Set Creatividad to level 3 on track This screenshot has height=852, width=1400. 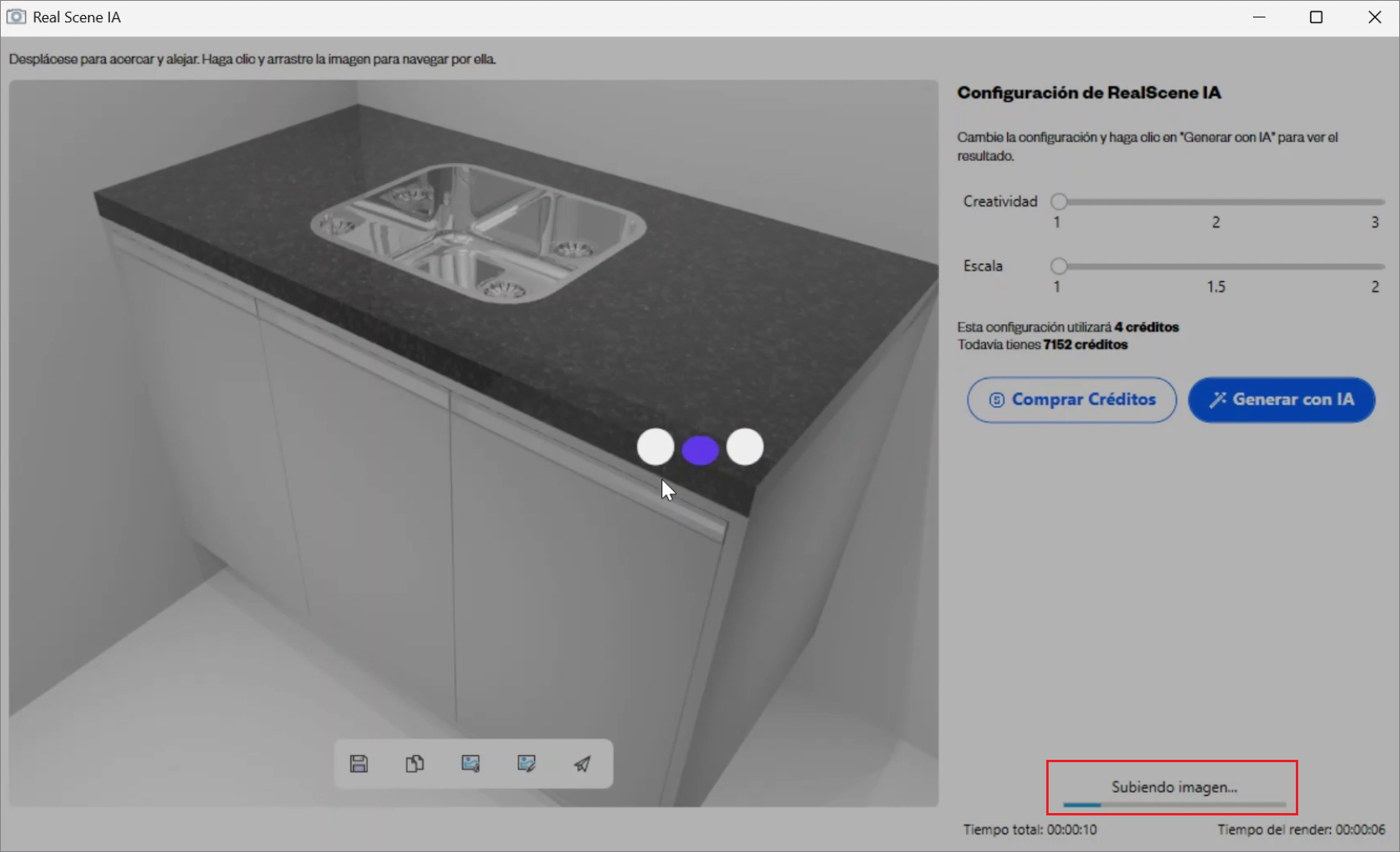click(1375, 202)
